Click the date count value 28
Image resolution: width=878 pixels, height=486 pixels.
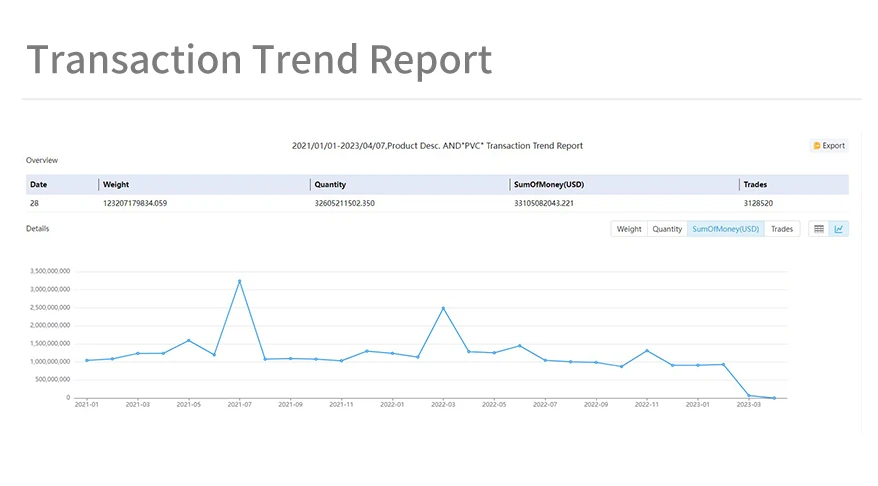34,203
